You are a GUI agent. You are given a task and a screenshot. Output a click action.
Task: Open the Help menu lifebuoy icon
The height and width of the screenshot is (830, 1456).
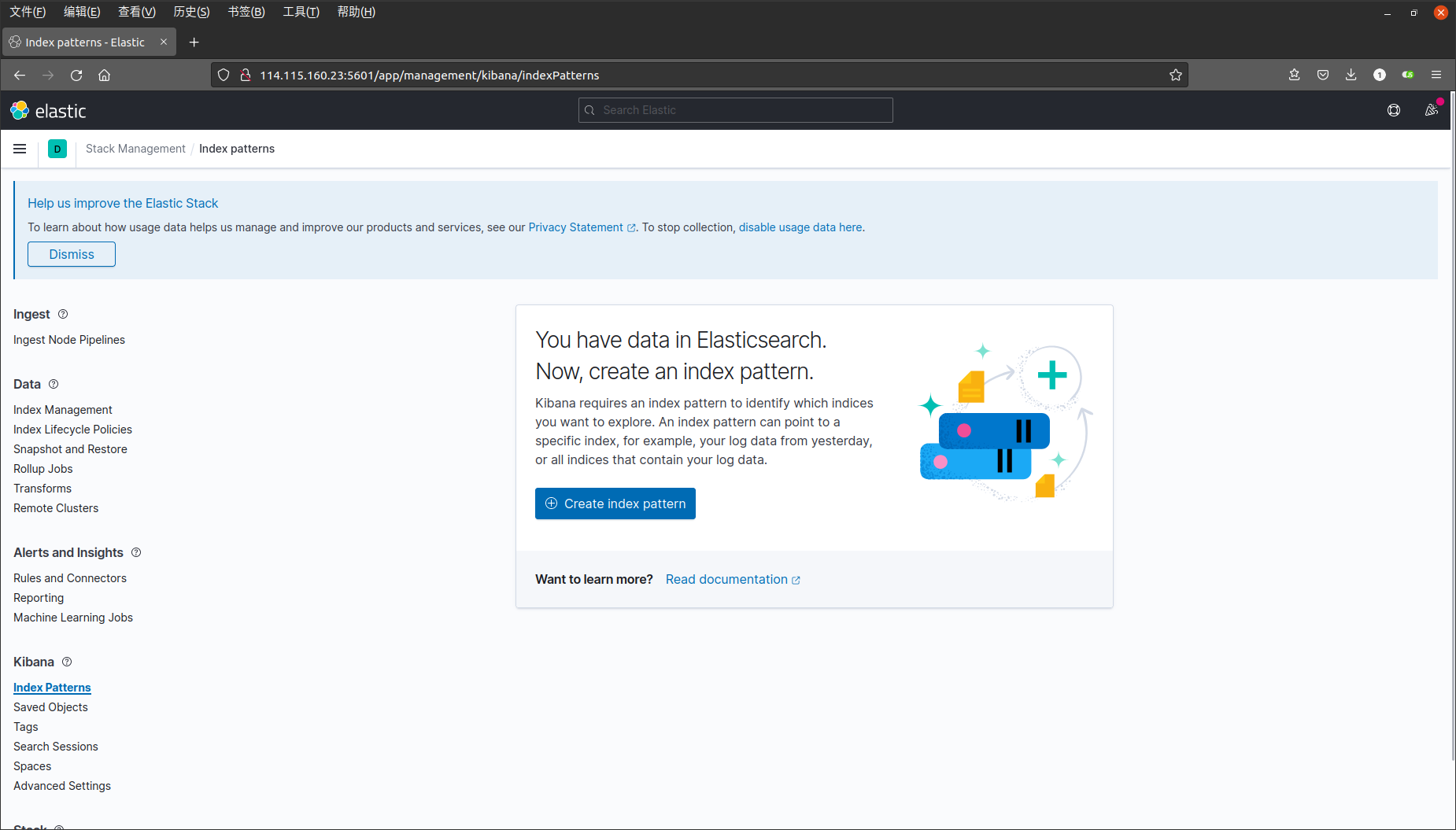pos(1394,110)
